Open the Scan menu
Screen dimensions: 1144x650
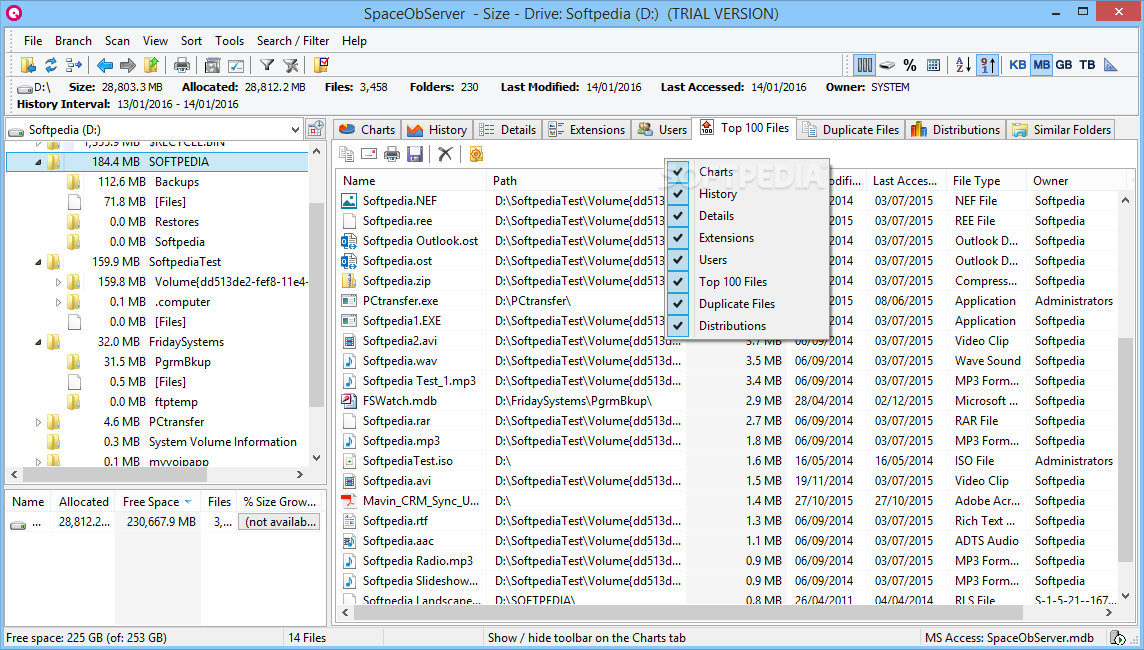point(117,41)
